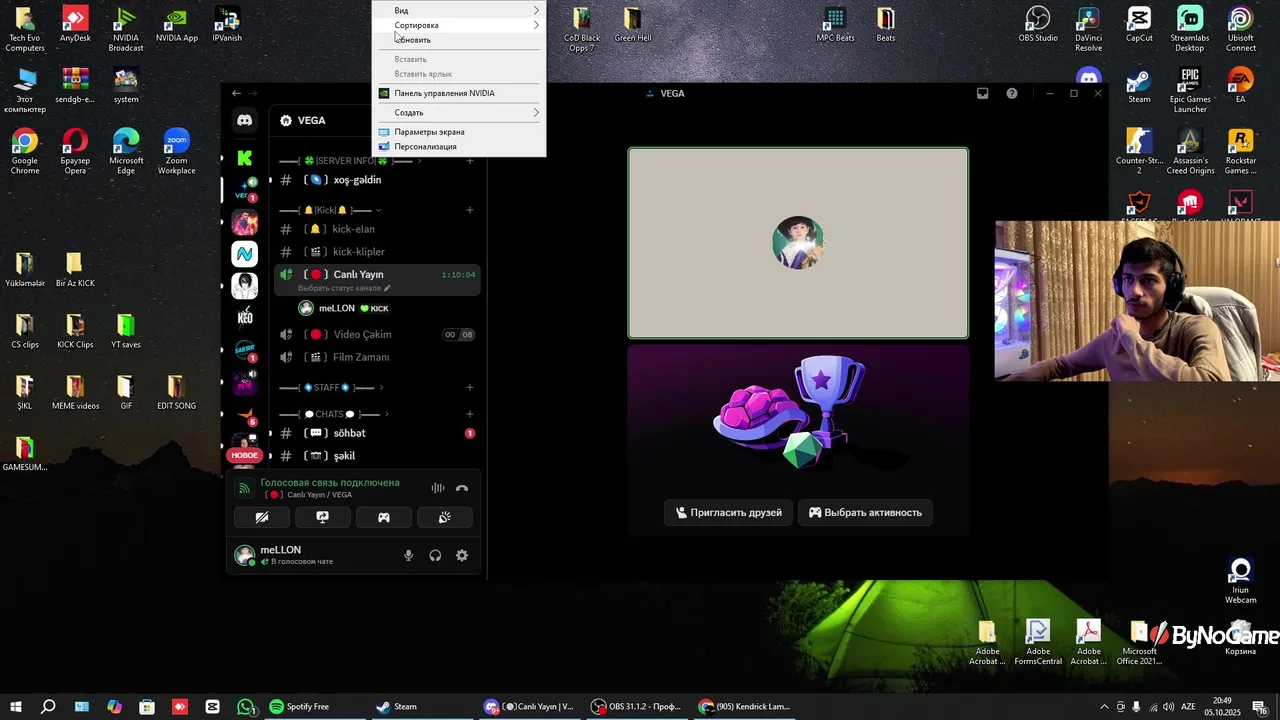1280x720 pixels.
Task: Open the söhbət chat channel
Action: coord(377,433)
